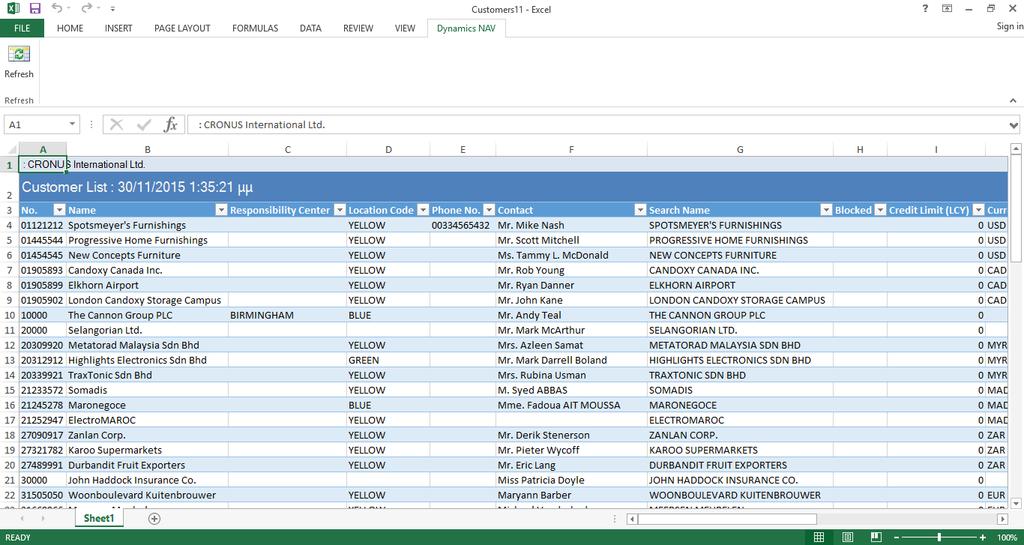Open the Blocked column filter dropdown

pos(880,210)
